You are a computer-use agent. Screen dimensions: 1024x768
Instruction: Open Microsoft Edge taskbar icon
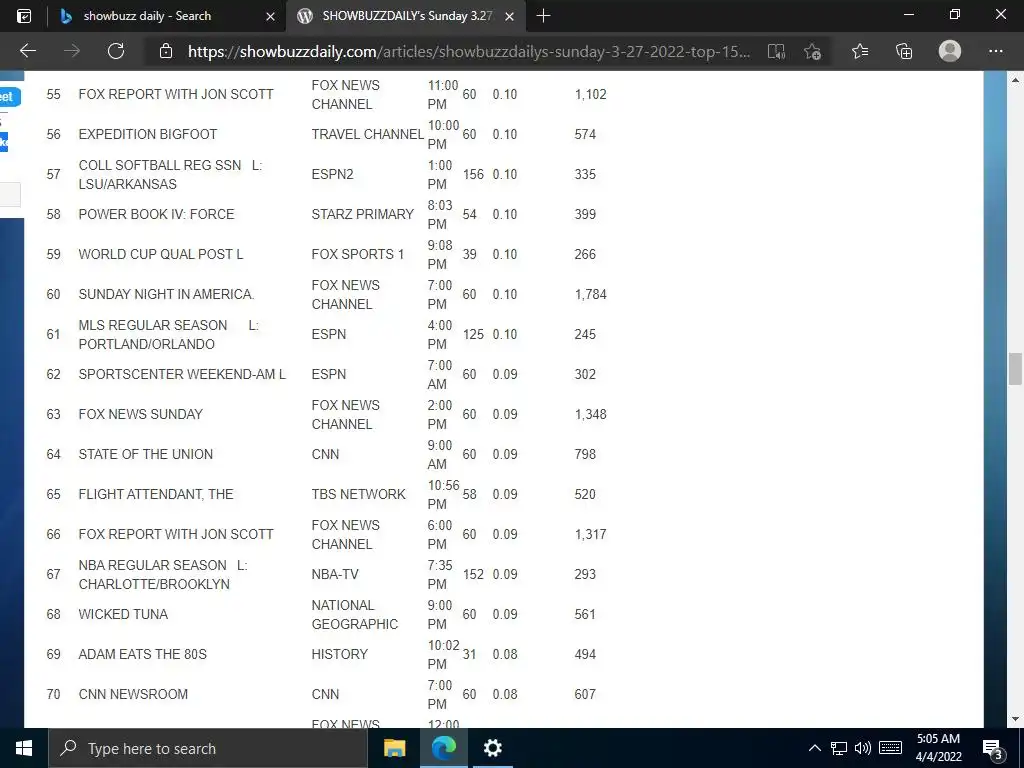443,748
